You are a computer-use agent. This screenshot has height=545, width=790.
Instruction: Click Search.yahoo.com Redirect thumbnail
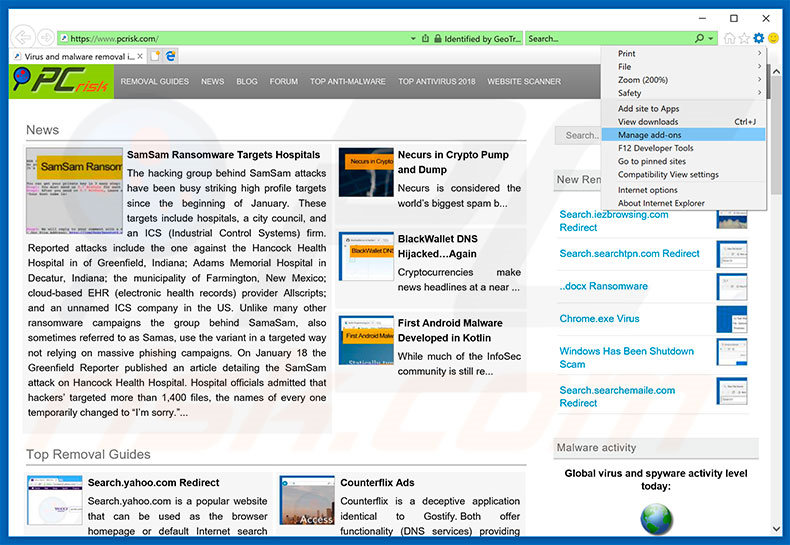(x=54, y=500)
